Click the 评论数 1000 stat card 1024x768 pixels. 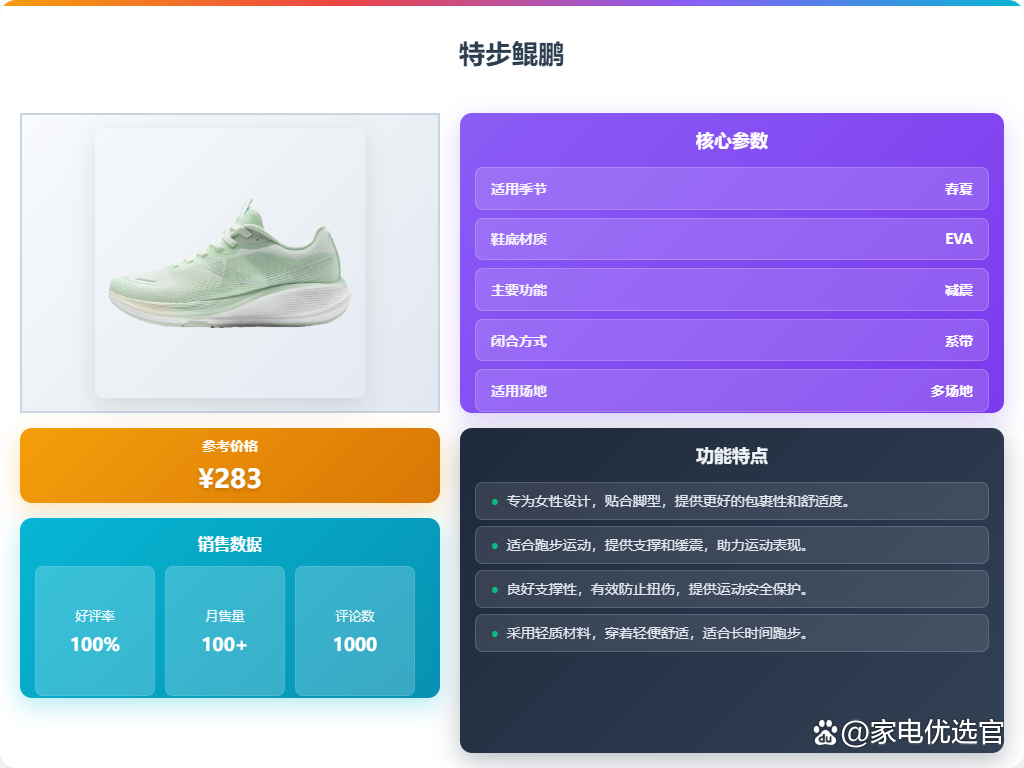pos(355,631)
